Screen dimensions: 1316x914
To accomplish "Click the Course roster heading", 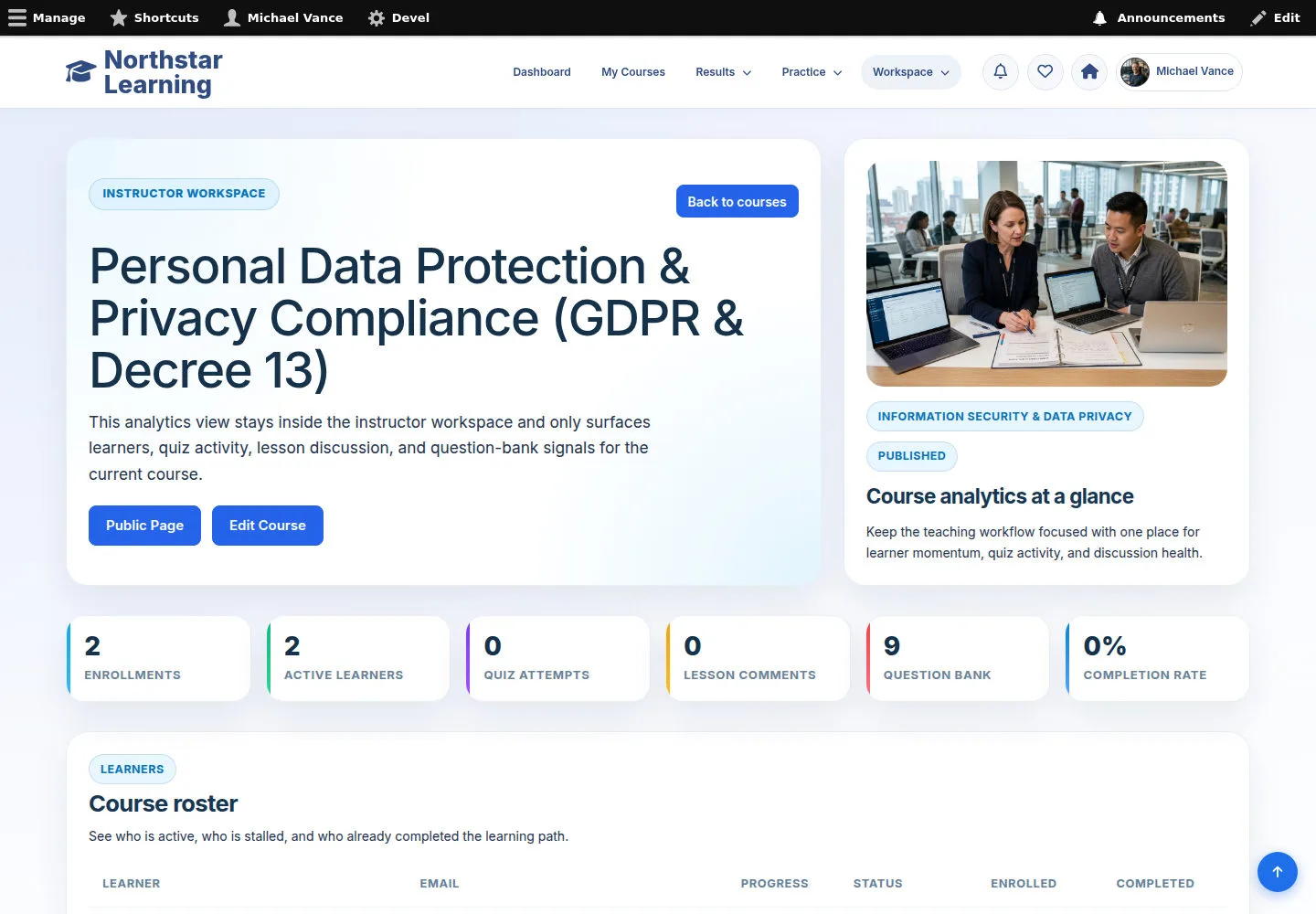I will pyautogui.click(x=164, y=803).
